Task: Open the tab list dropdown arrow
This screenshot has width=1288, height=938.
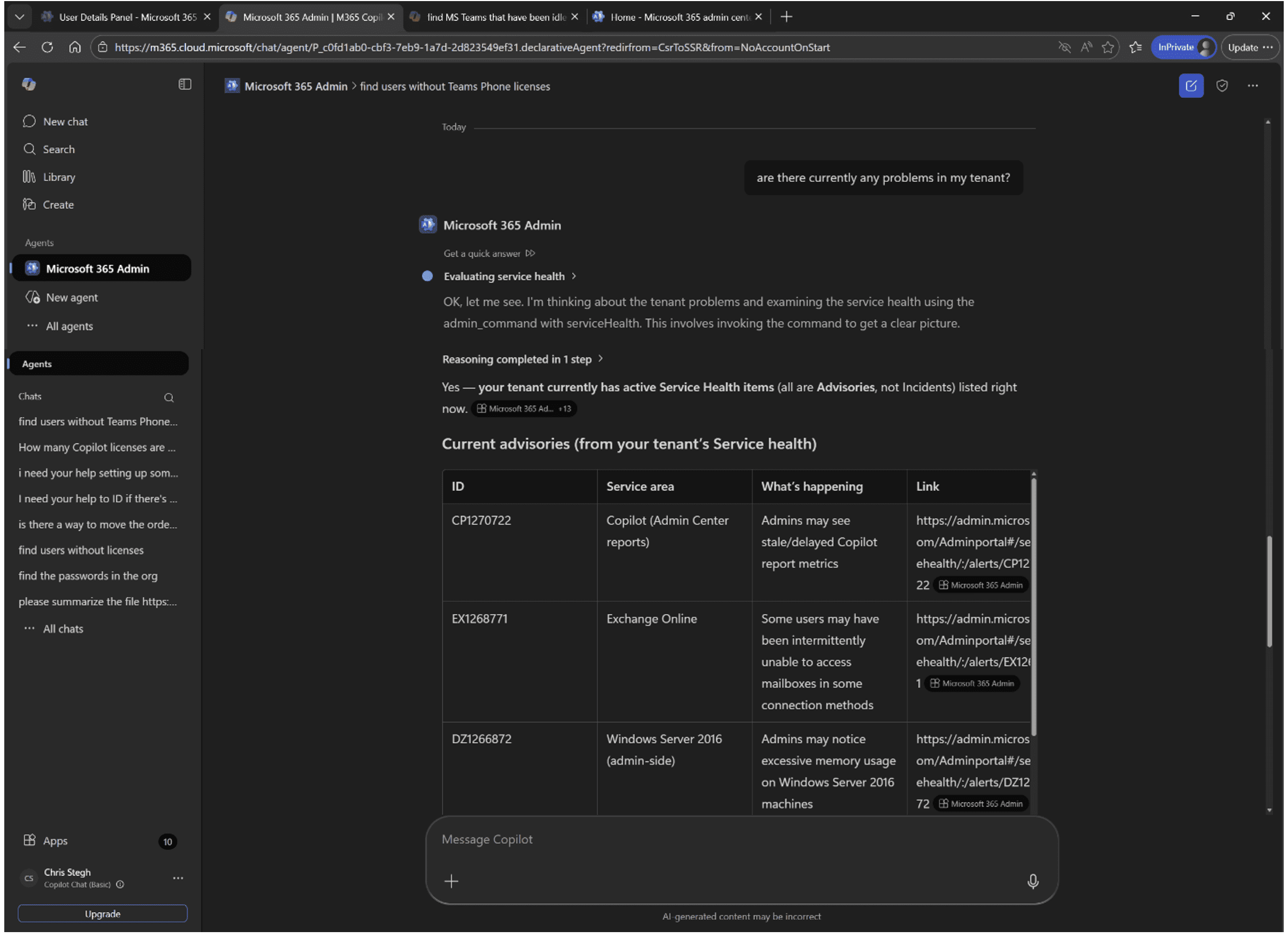Action: [19, 17]
